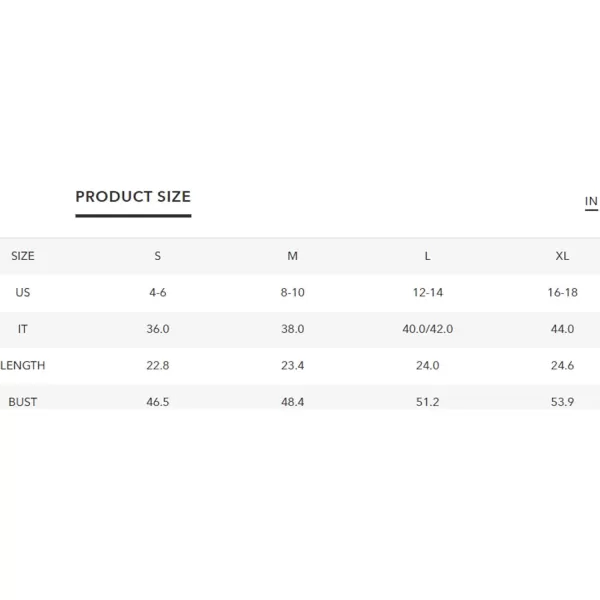600x600 pixels.
Task: Click the BUST row label
Action: pyautogui.click(x=23, y=402)
